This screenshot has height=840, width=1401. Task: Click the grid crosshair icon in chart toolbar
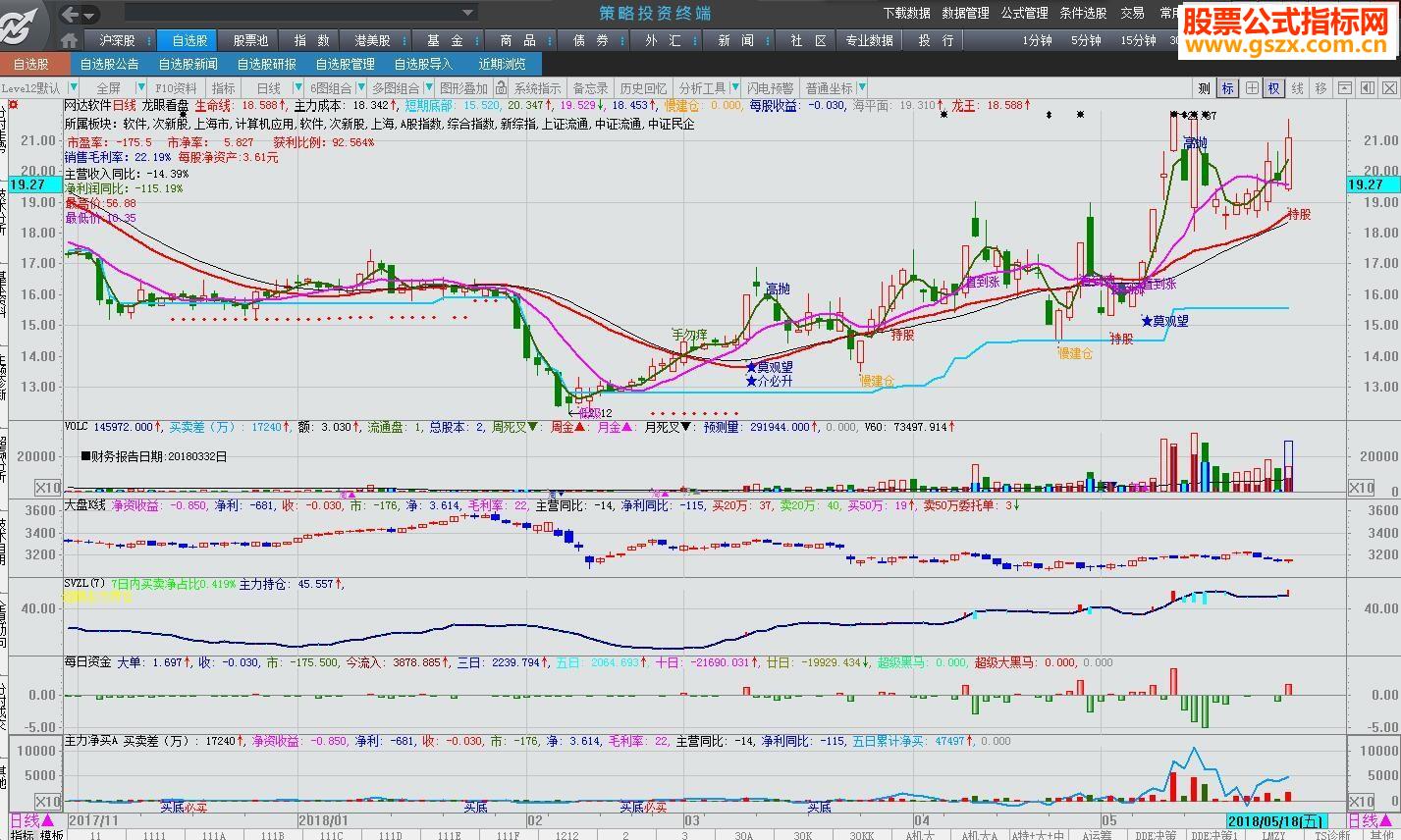1252,88
